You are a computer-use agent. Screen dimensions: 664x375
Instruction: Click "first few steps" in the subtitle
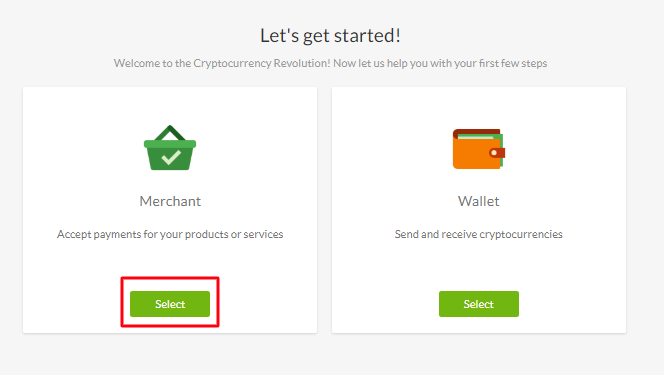point(513,63)
